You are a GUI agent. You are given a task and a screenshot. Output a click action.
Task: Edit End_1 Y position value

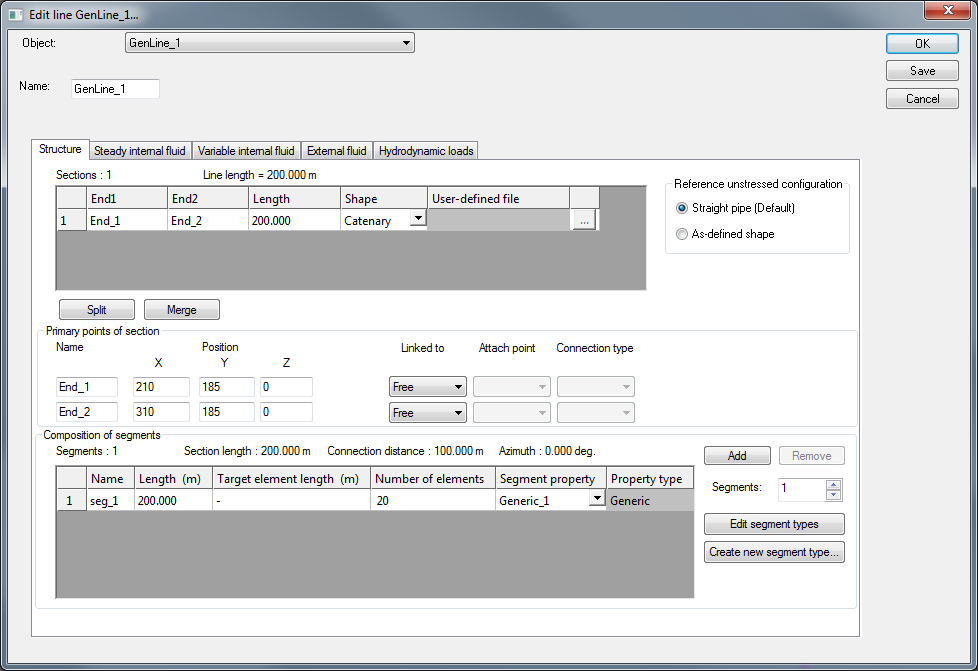pos(226,387)
